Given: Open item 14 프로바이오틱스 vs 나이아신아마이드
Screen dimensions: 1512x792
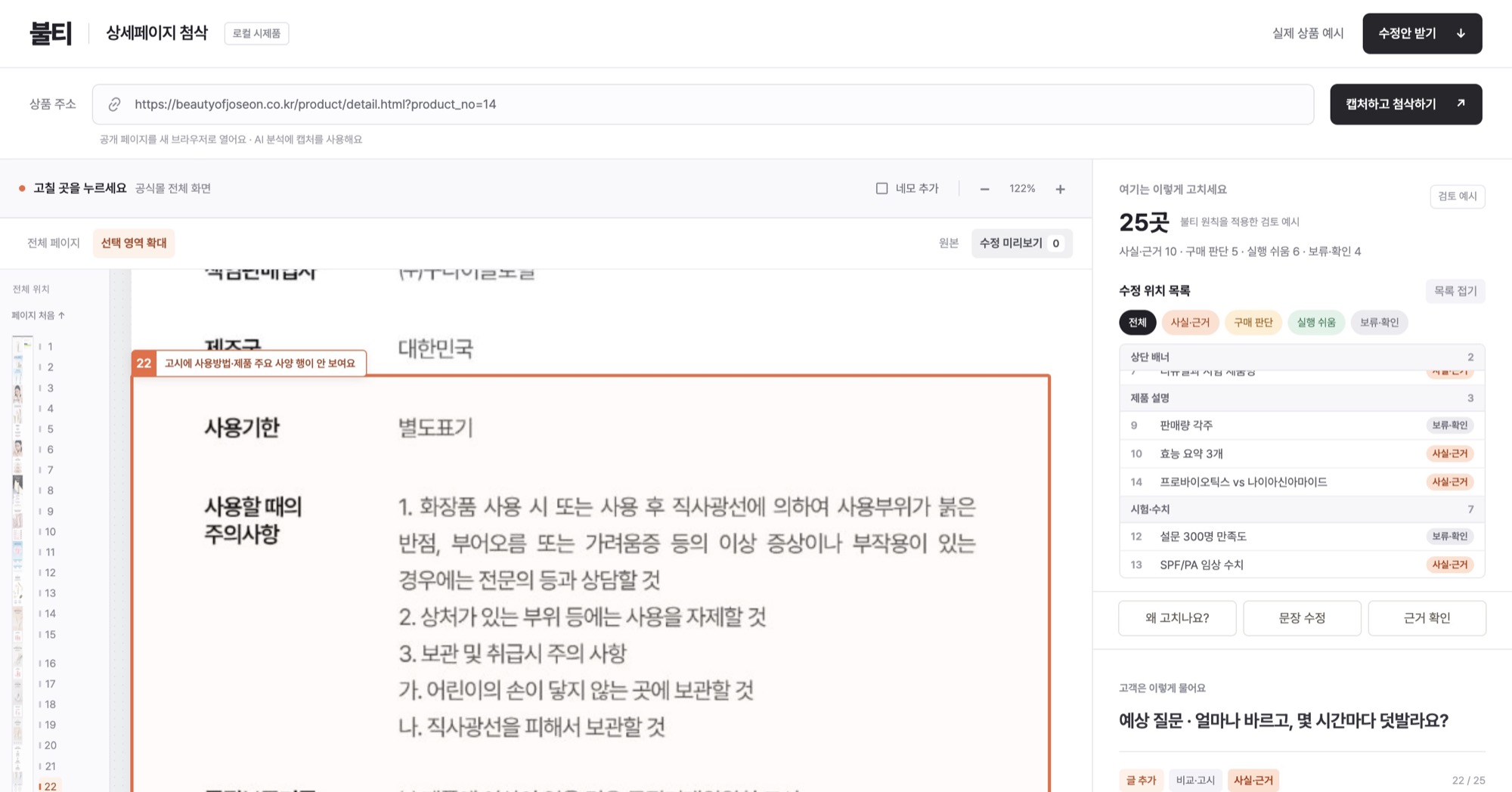Looking at the screenshot, I should pos(1302,481).
